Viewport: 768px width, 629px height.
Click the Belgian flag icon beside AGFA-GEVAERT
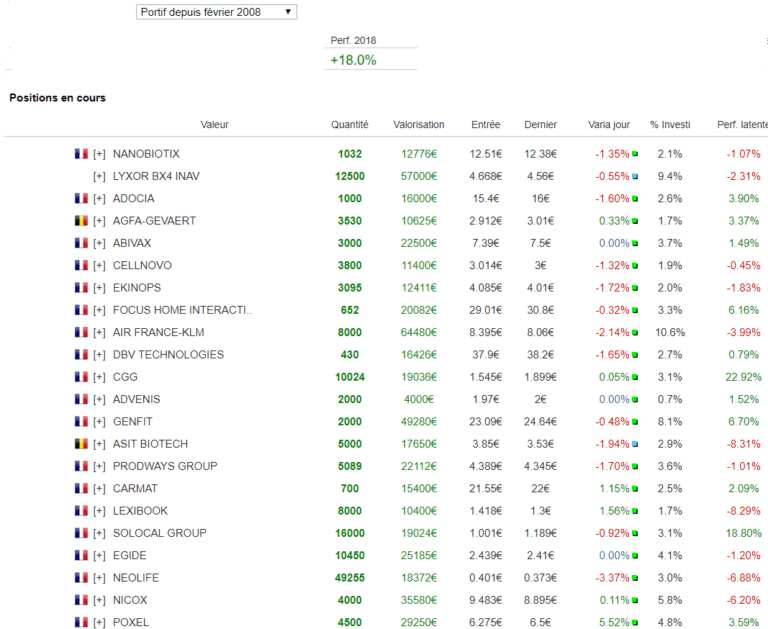tap(81, 221)
